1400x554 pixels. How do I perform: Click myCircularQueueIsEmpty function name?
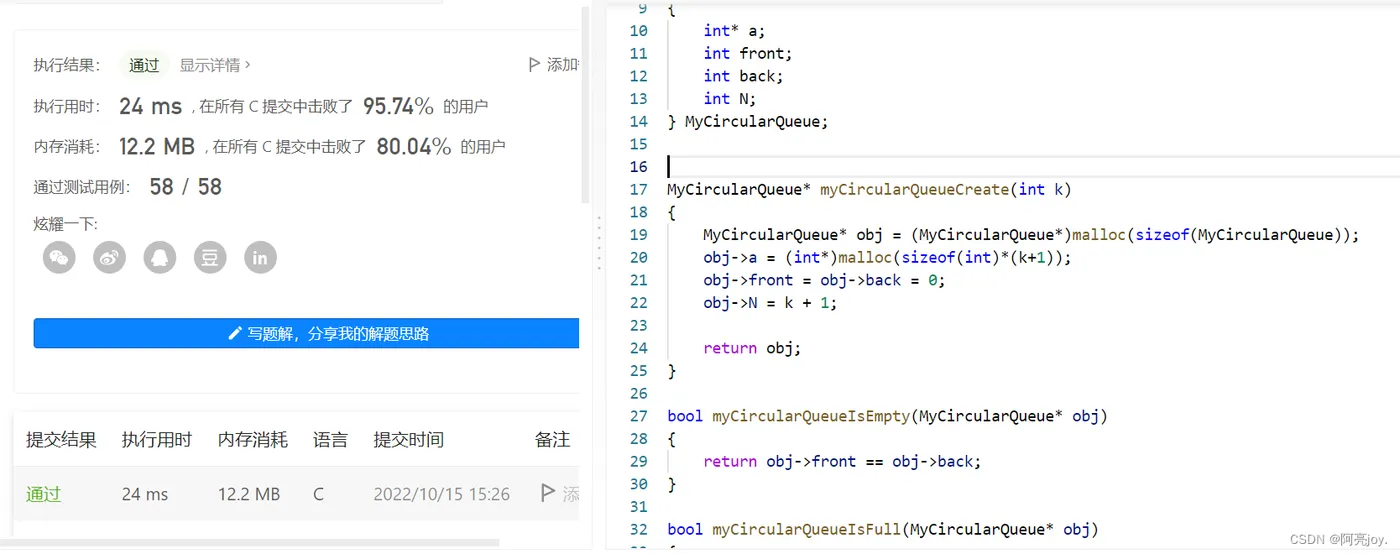click(811, 415)
